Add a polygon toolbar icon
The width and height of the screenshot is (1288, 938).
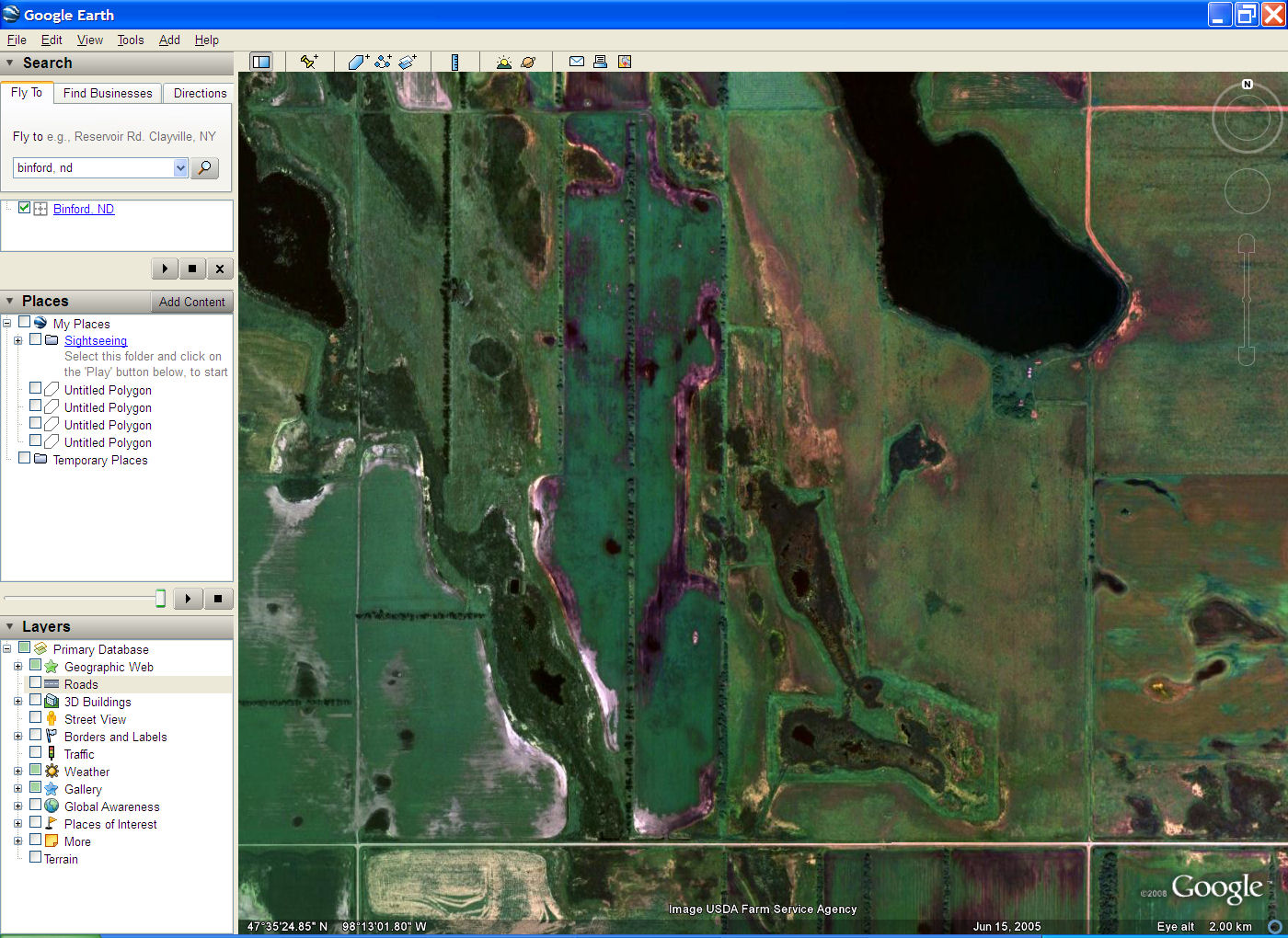pos(358,62)
